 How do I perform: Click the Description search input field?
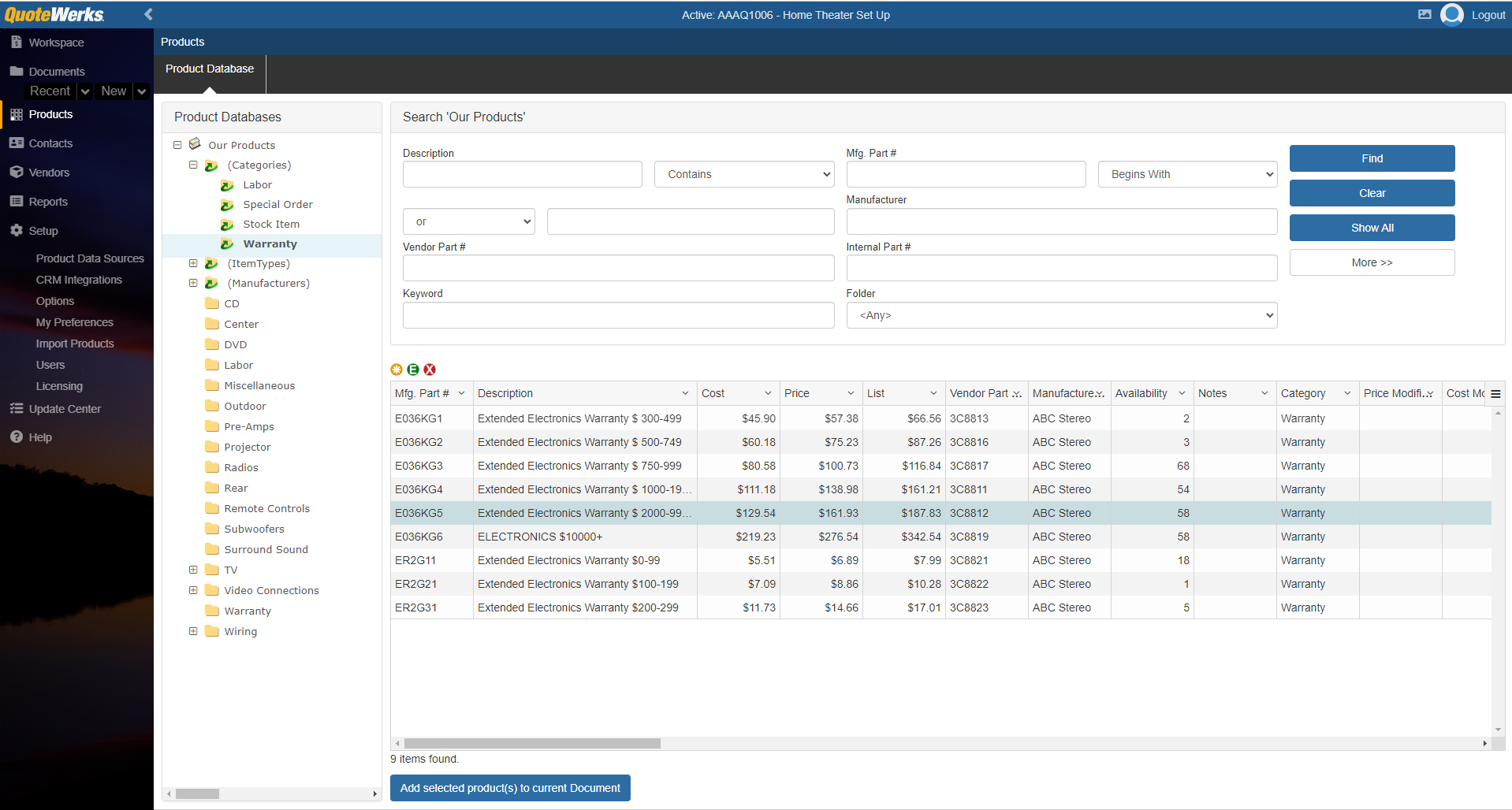click(x=522, y=174)
